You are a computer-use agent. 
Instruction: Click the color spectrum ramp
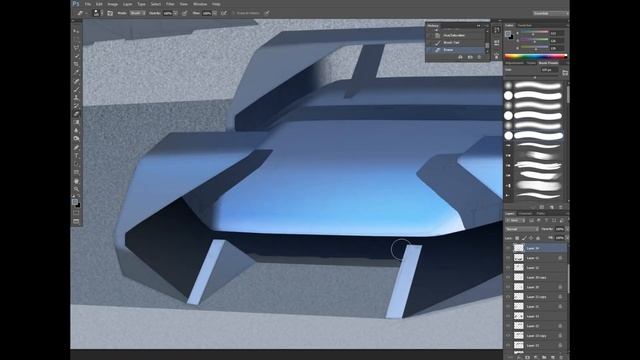pyautogui.click(x=536, y=56)
